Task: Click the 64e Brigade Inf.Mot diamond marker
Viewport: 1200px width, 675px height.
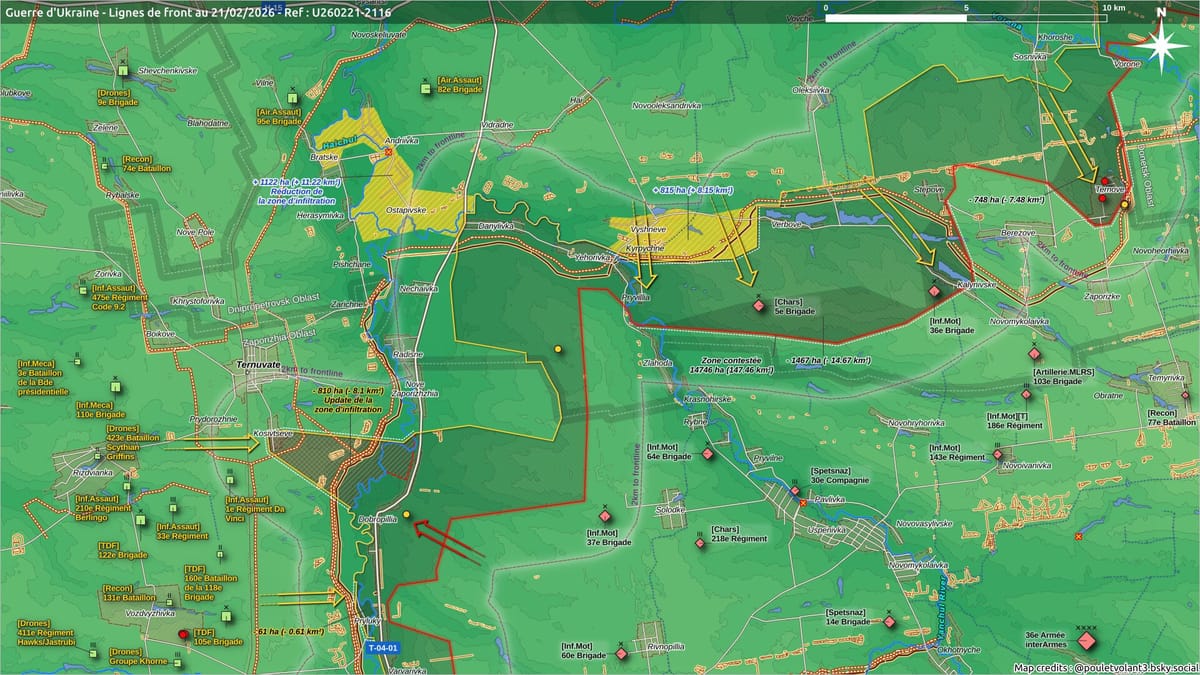Action: [x=708, y=454]
